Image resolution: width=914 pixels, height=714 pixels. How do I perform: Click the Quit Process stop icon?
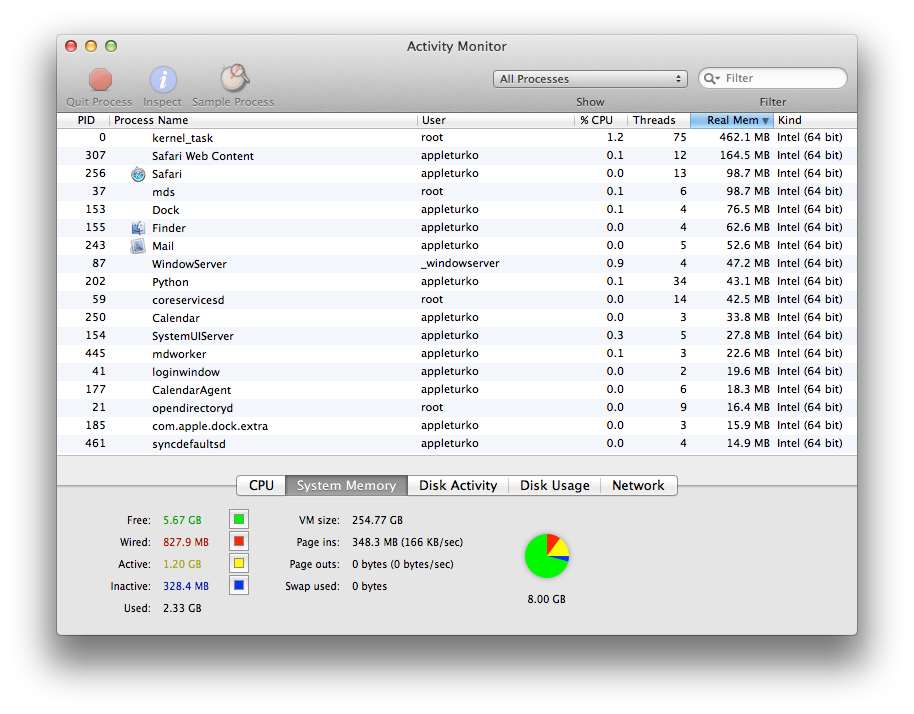(x=100, y=79)
